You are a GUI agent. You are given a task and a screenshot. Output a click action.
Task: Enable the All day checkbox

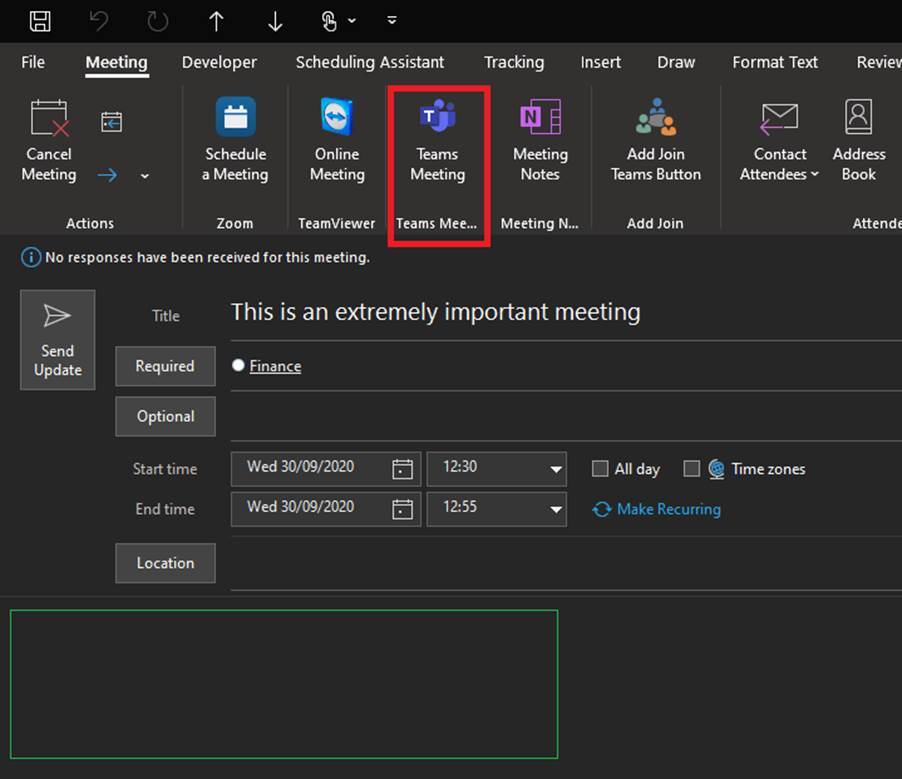pos(600,468)
